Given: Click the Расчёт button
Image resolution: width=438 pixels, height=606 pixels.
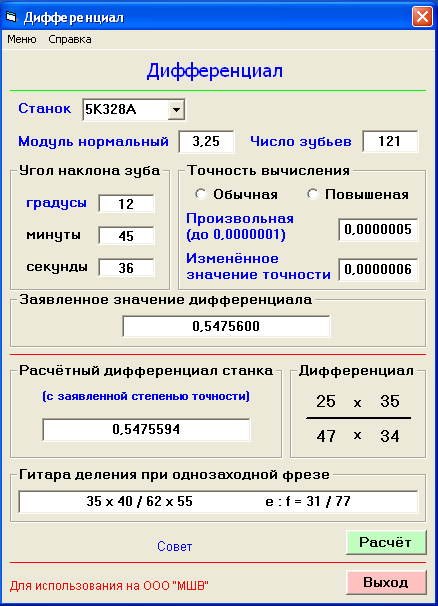Looking at the screenshot, I should click(386, 542).
